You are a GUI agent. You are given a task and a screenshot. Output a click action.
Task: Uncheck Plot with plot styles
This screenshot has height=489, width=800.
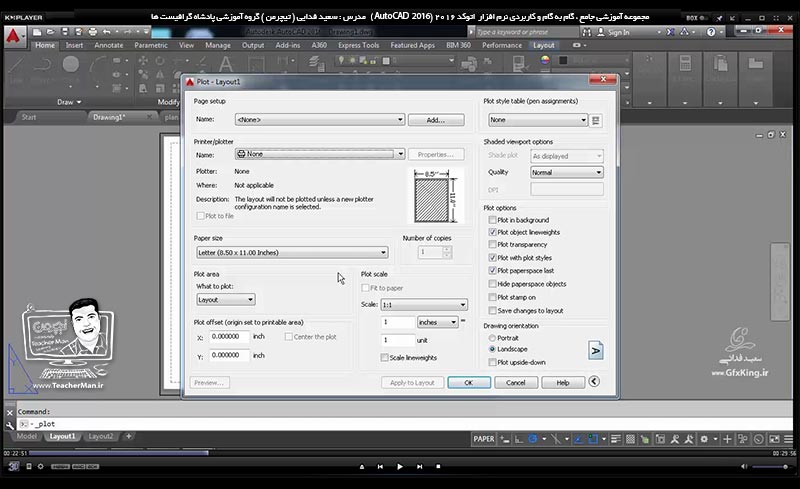pyautogui.click(x=492, y=258)
